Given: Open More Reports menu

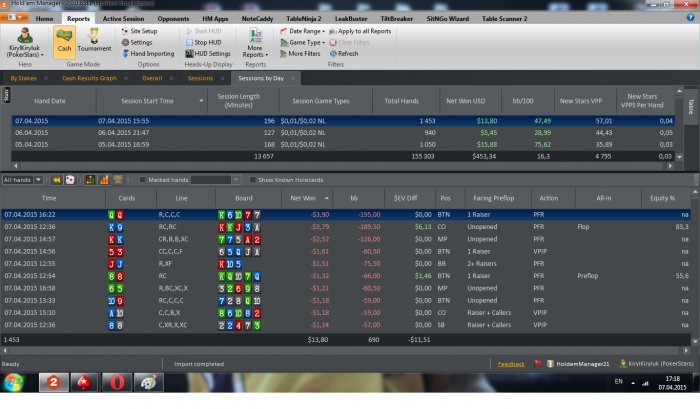Looking at the screenshot, I should click(x=255, y=43).
